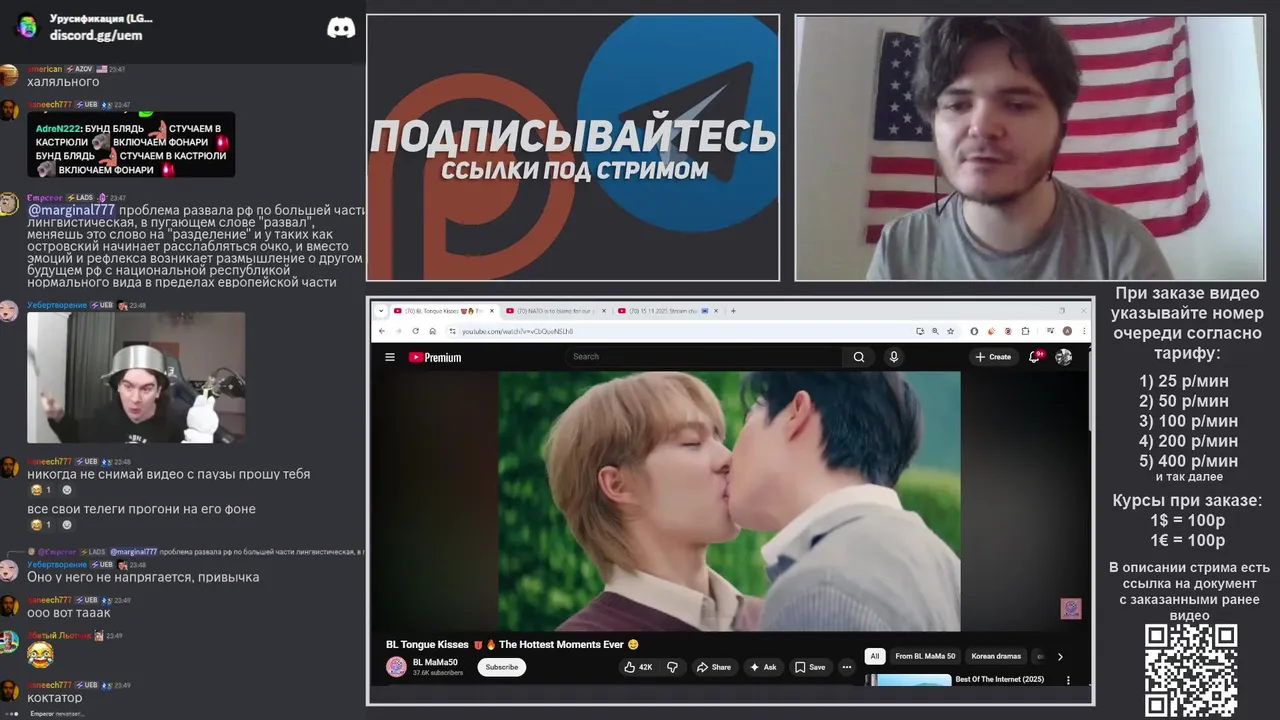This screenshot has width=1280, height=720.
Task: Click the laughing emoji reaction under 'никогда не снимай'
Action: pyautogui.click(x=41, y=490)
